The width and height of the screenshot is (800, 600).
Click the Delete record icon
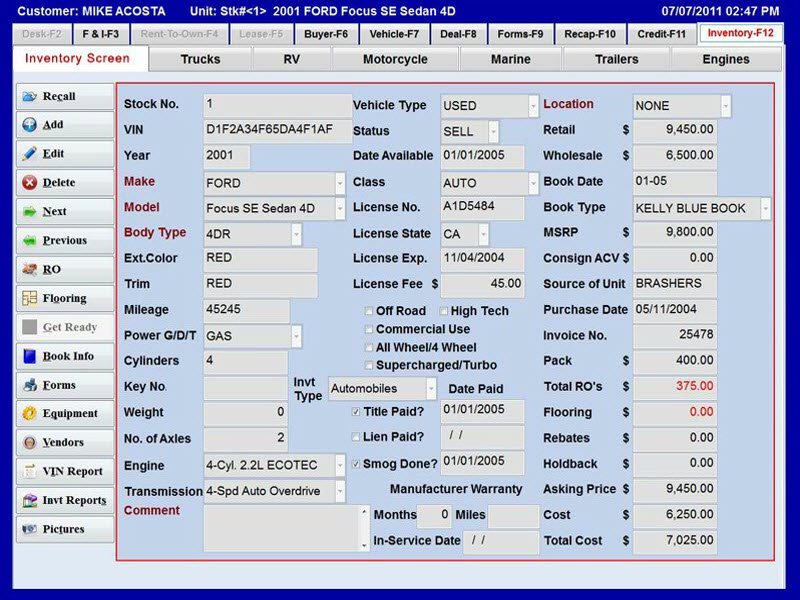click(62, 182)
